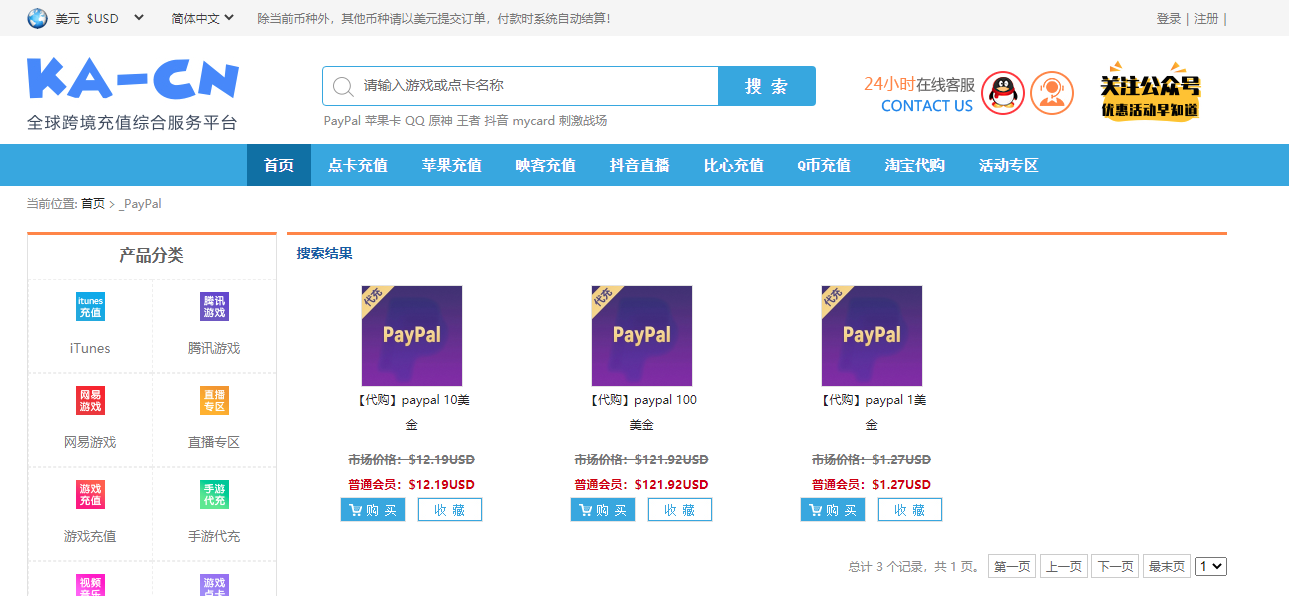Open the 腾讯游戏 category icon
1289x596 pixels.
214,307
